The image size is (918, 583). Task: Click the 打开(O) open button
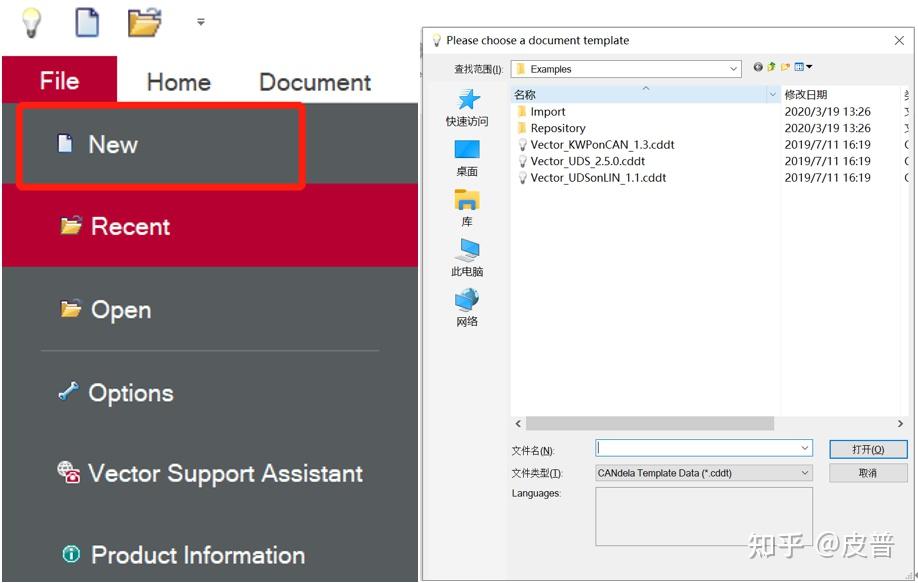(x=868, y=449)
